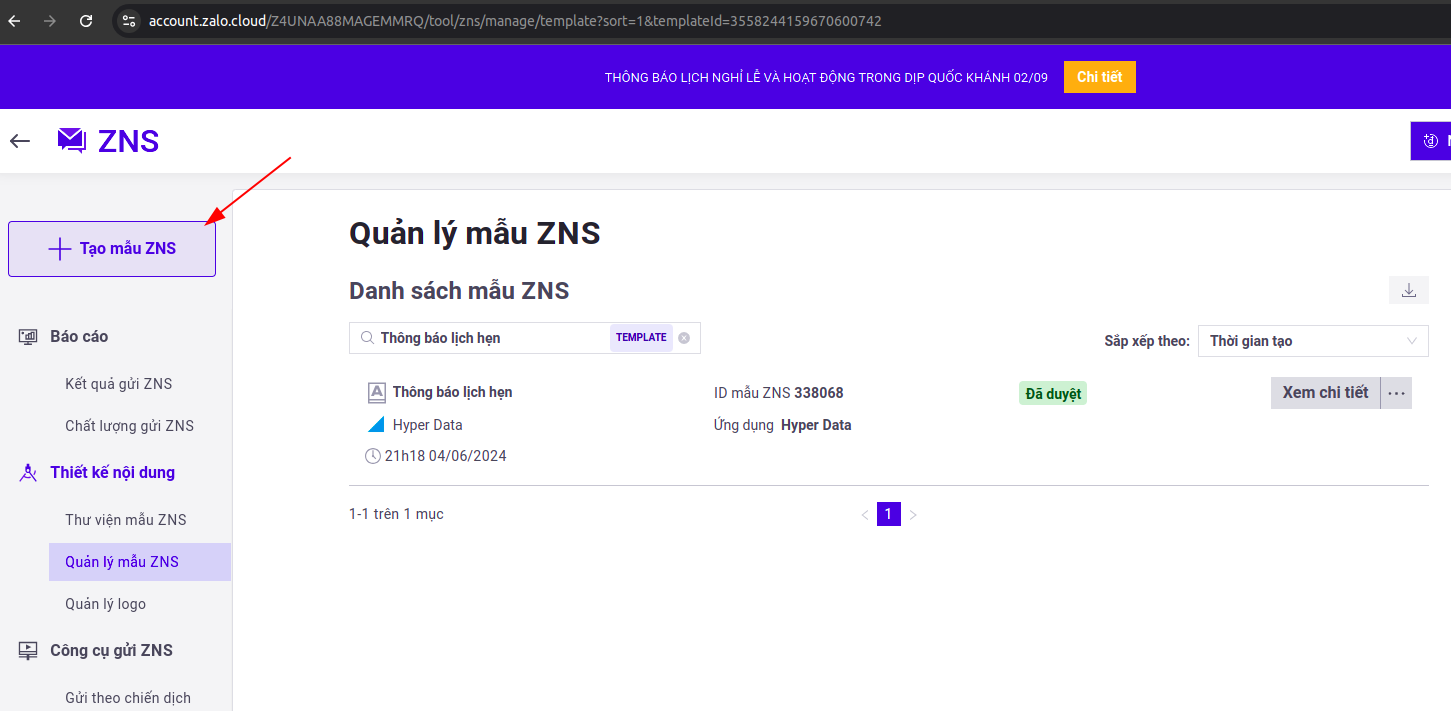Open the Sắp xếp theo dropdown
This screenshot has width=1451, height=711.
1312,341
